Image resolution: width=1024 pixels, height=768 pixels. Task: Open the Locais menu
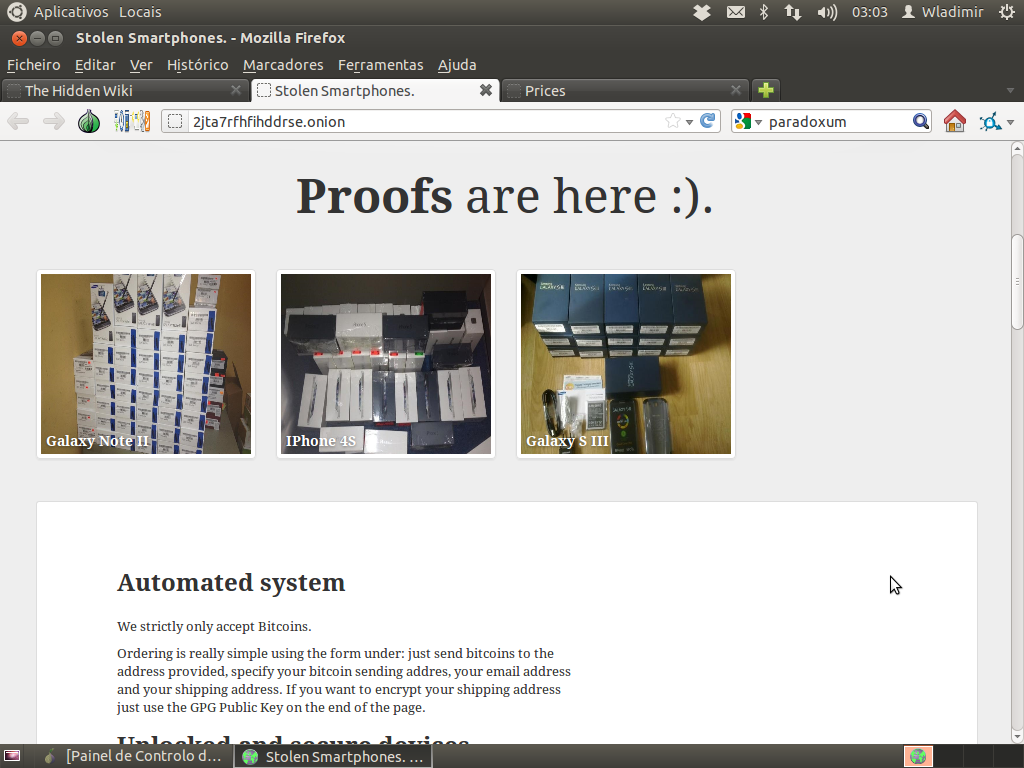[x=140, y=12]
